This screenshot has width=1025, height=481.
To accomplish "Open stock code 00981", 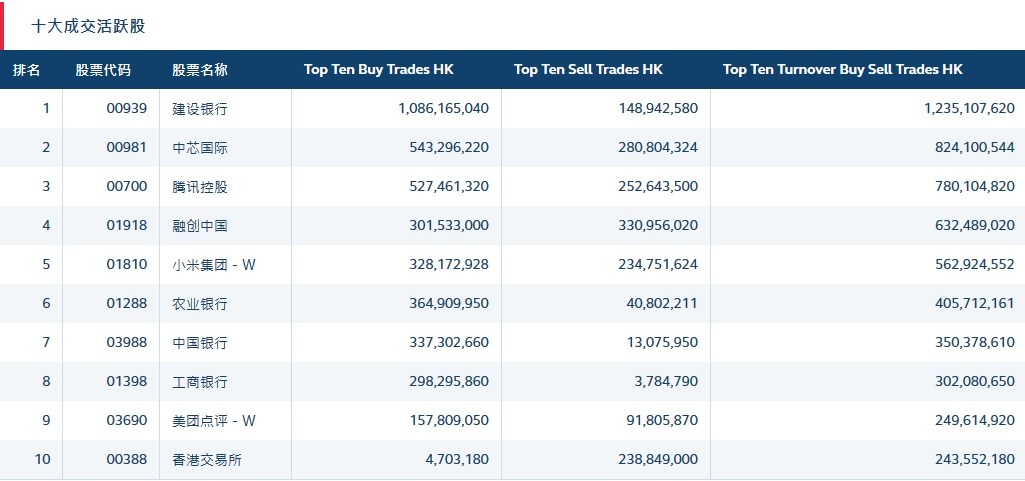I will [127, 148].
